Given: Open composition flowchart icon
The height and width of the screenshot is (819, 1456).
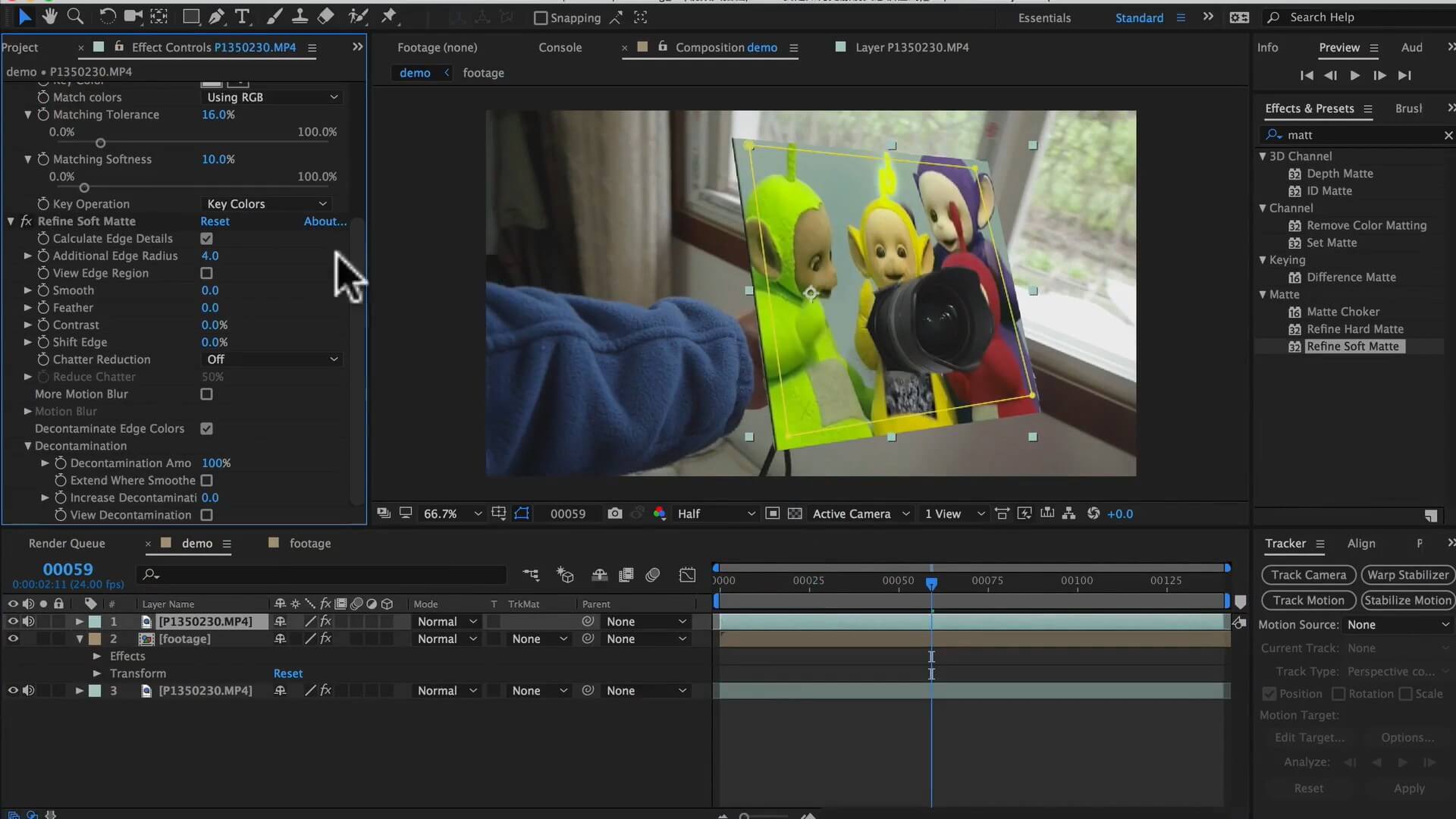Looking at the screenshot, I should (1068, 513).
